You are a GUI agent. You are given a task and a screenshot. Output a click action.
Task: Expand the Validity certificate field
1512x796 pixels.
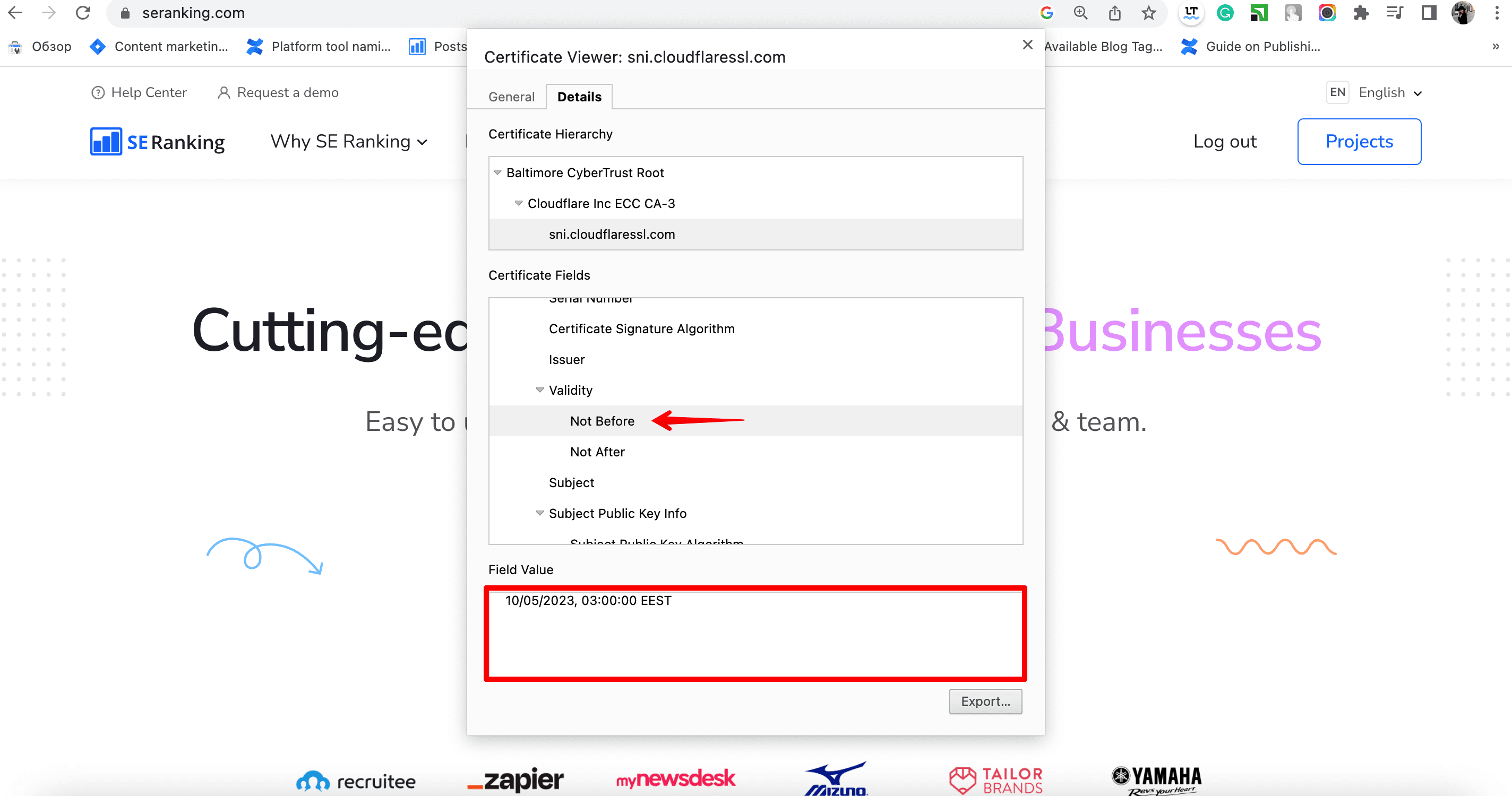(538, 390)
